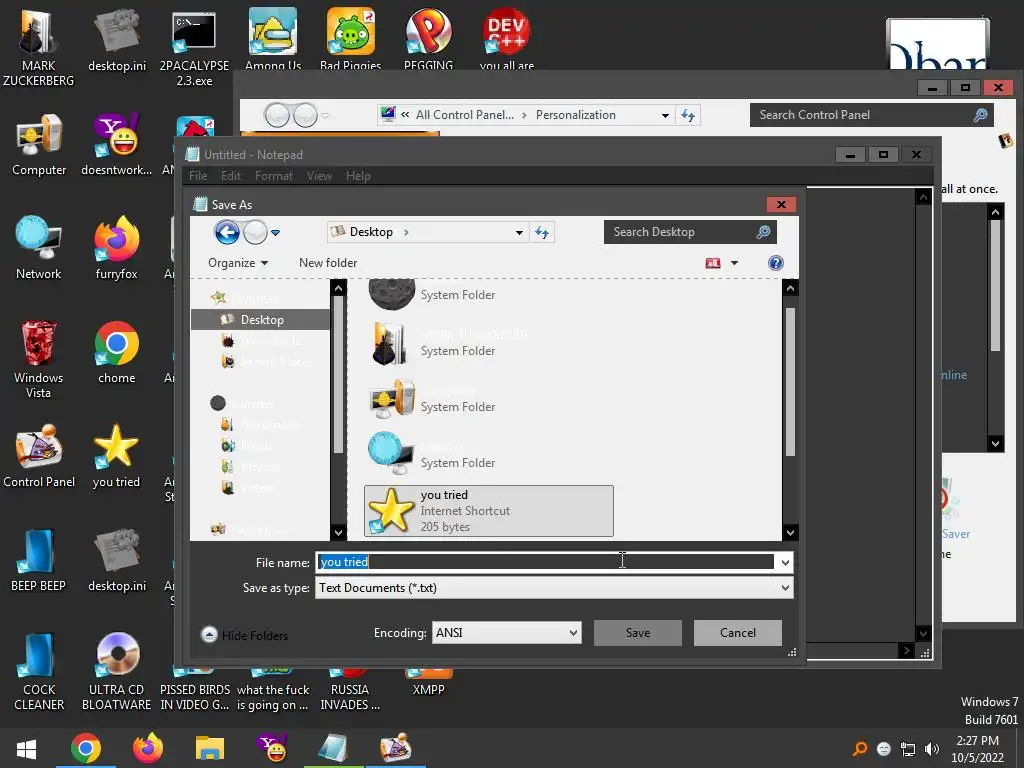The width and height of the screenshot is (1024, 768).
Task: Open Bad Piggies desktop shortcut
Action: click(351, 38)
